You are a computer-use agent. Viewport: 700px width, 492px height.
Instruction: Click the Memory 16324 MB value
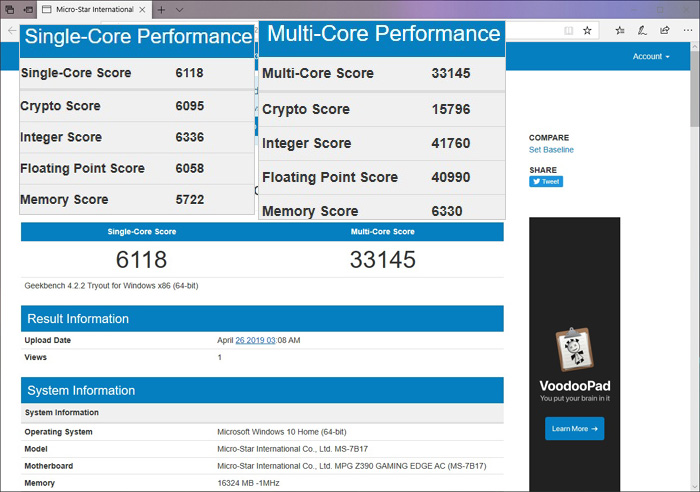coord(248,483)
